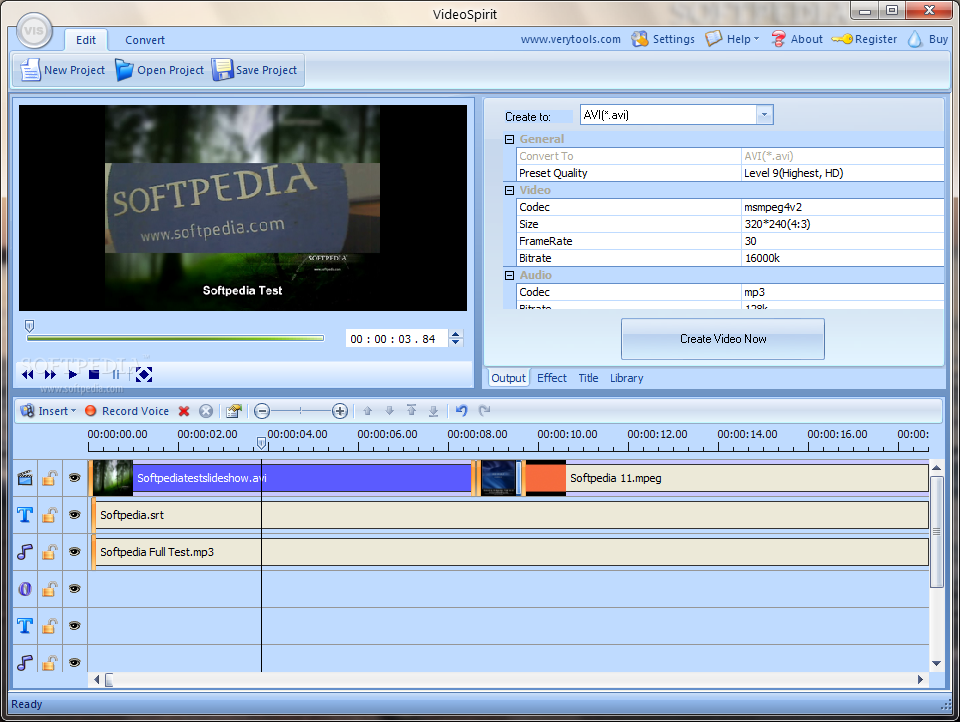Undo the last timeline action
The width and height of the screenshot is (960, 722).
point(462,410)
